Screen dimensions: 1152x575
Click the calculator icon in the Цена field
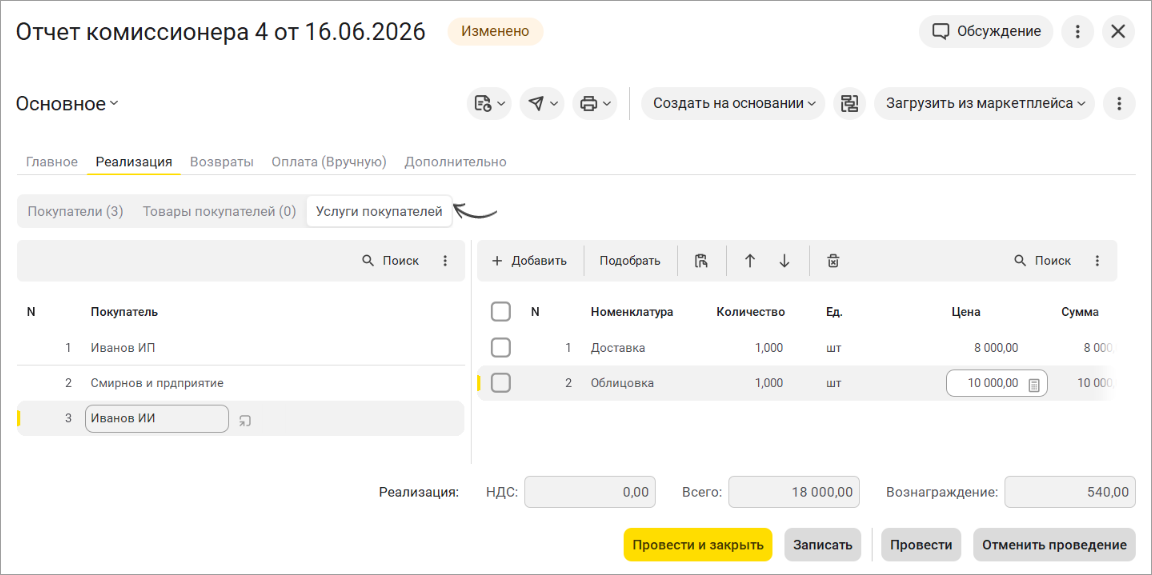[1034, 383]
